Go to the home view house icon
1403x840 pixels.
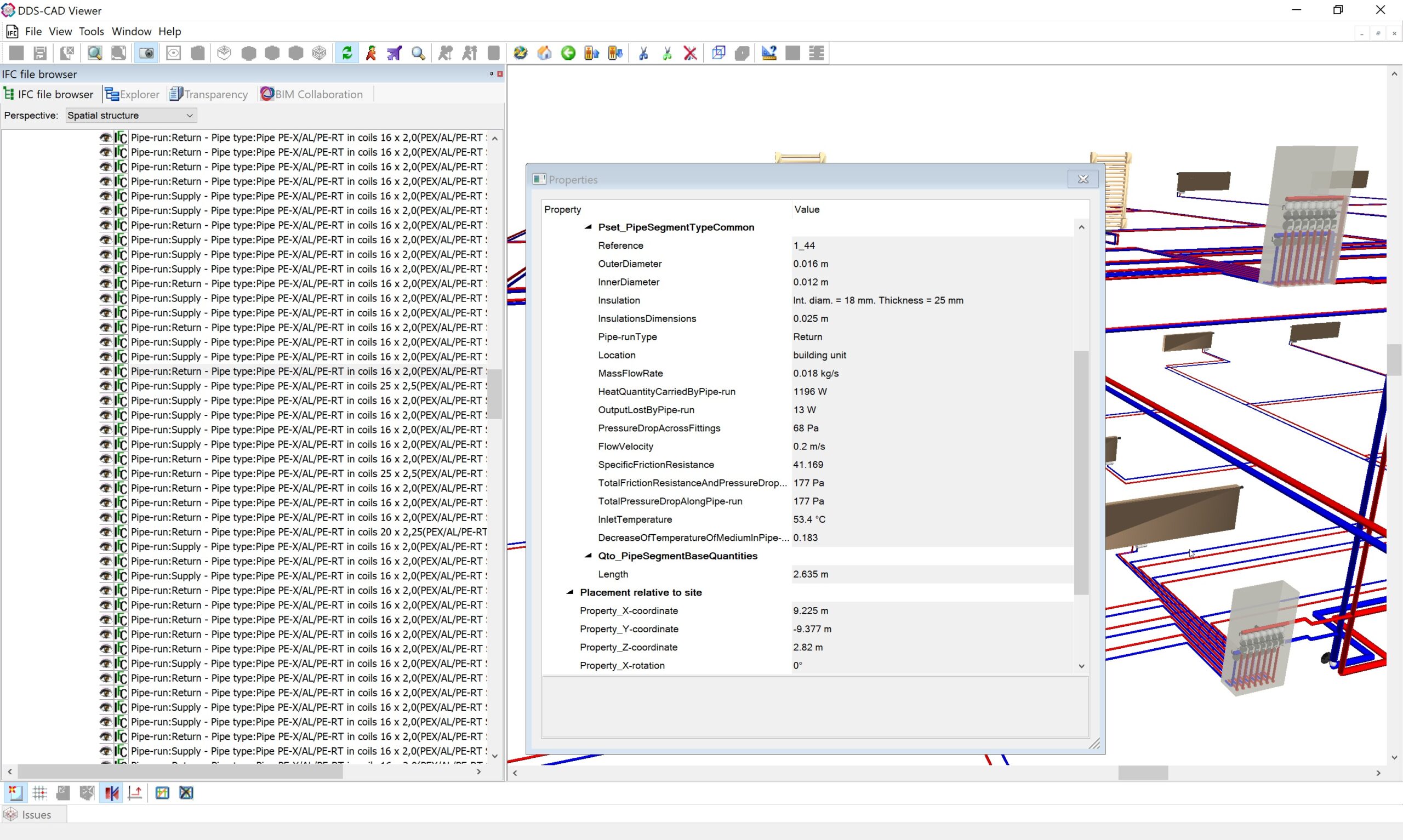pyautogui.click(x=544, y=53)
